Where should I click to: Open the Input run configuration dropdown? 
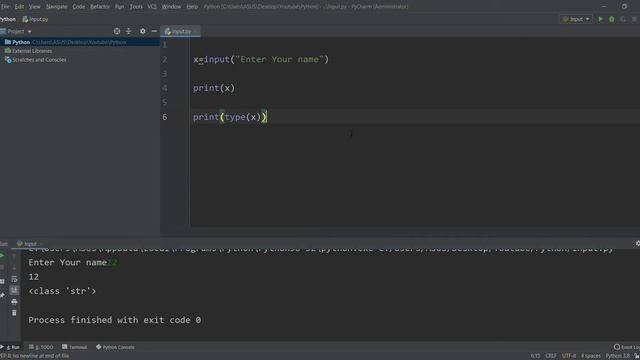click(x=576, y=19)
